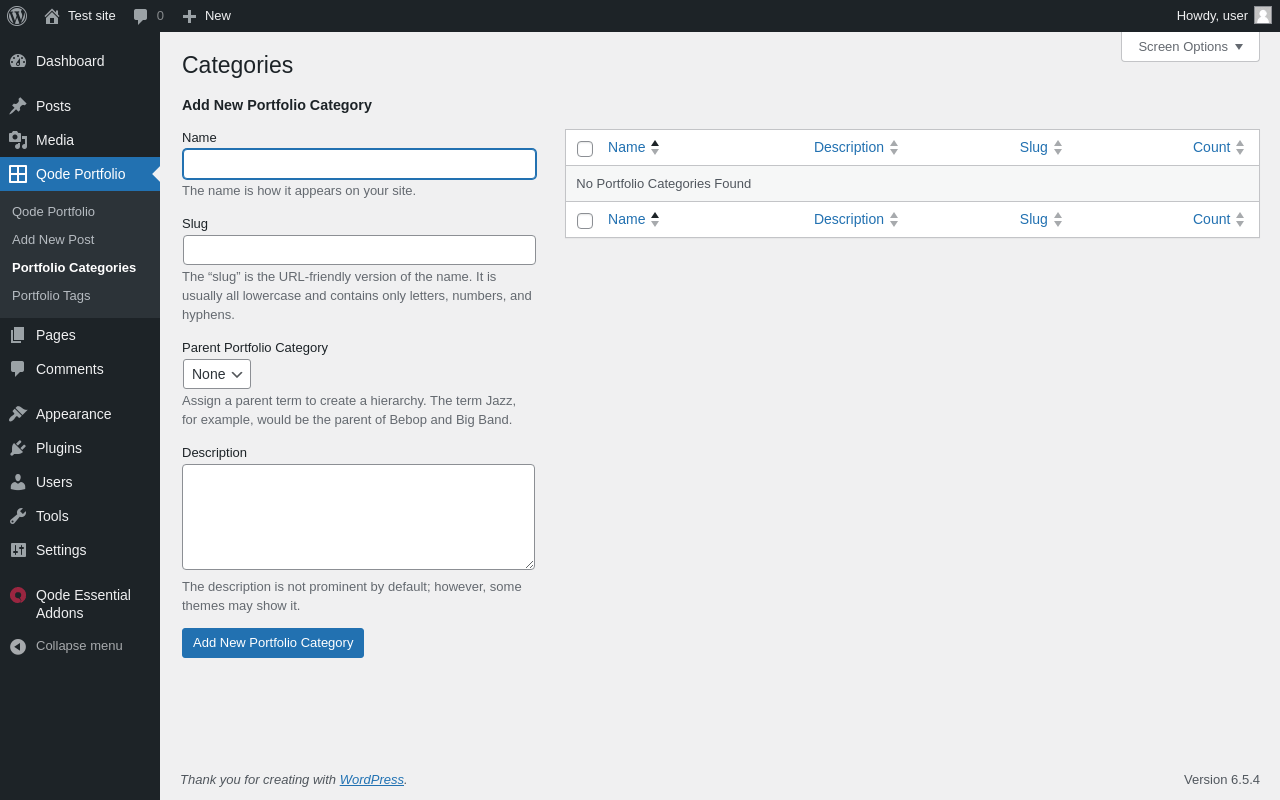This screenshot has width=1280, height=800.
Task: Click into the Slug text field
Action: 359,250
